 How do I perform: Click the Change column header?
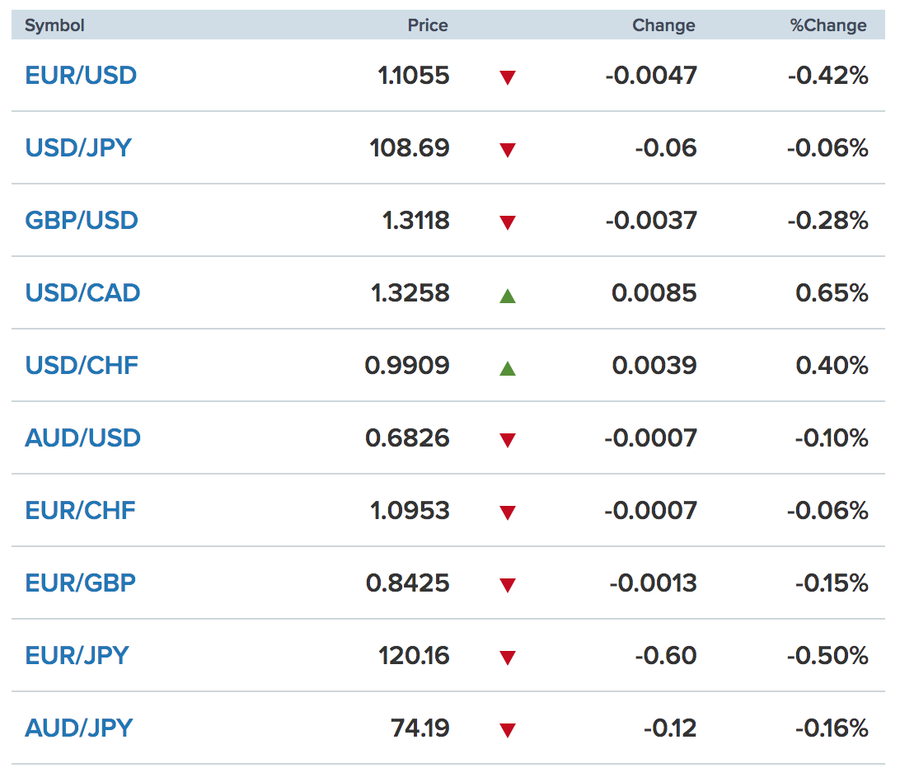[x=663, y=25]
